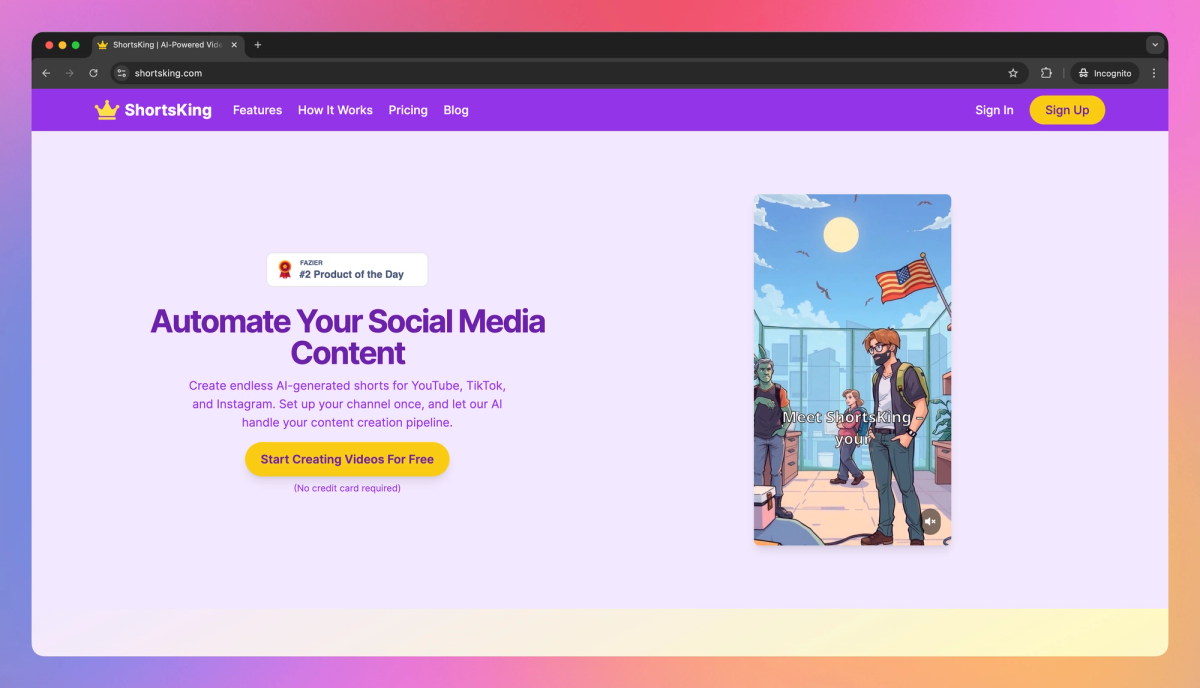Click the macOS yellow minimize button

tap(62, 45)
